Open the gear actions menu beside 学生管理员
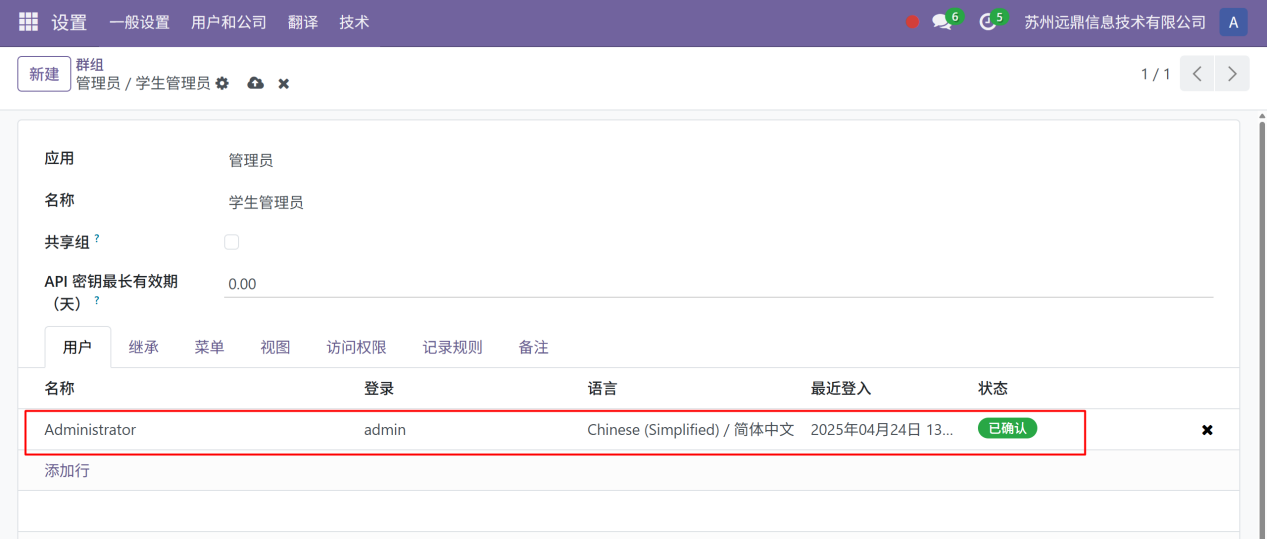1267x539 pixels. pos(222,83)
